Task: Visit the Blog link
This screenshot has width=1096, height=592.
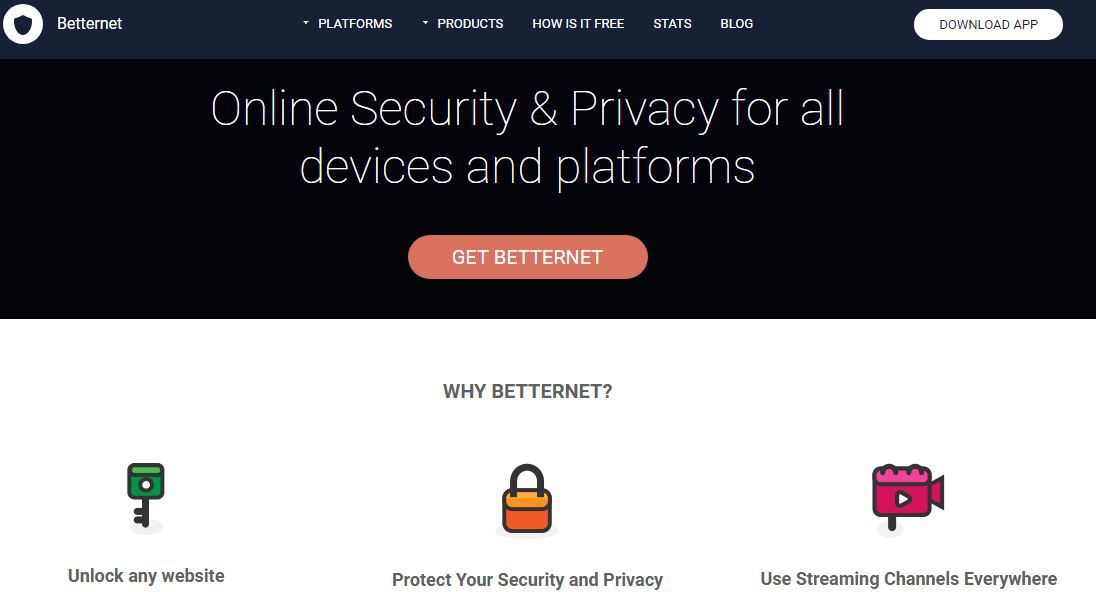Action: [736, 24]
